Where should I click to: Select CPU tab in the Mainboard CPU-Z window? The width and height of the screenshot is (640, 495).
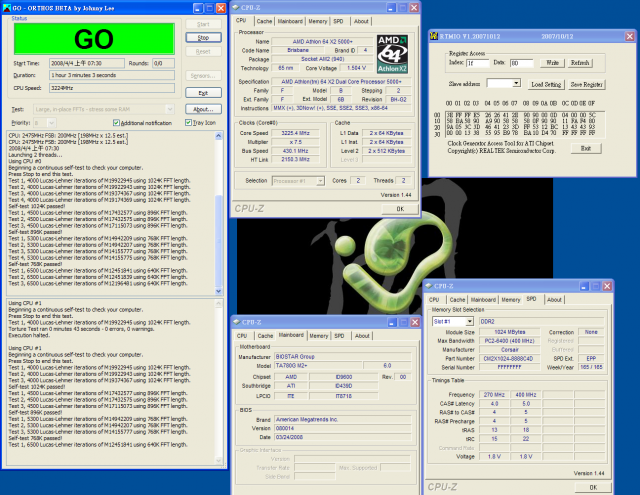point(242,336)
